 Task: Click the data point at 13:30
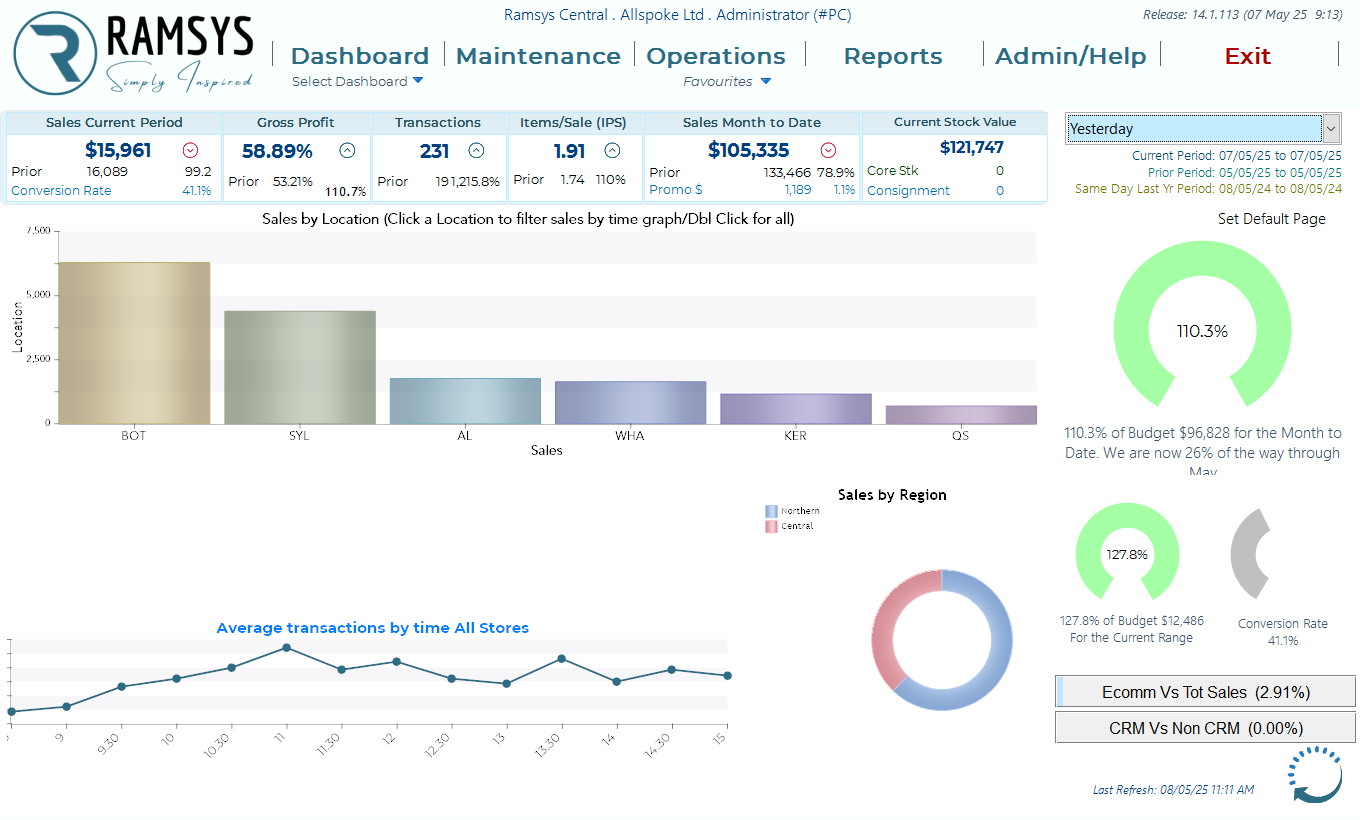point(562,658)
